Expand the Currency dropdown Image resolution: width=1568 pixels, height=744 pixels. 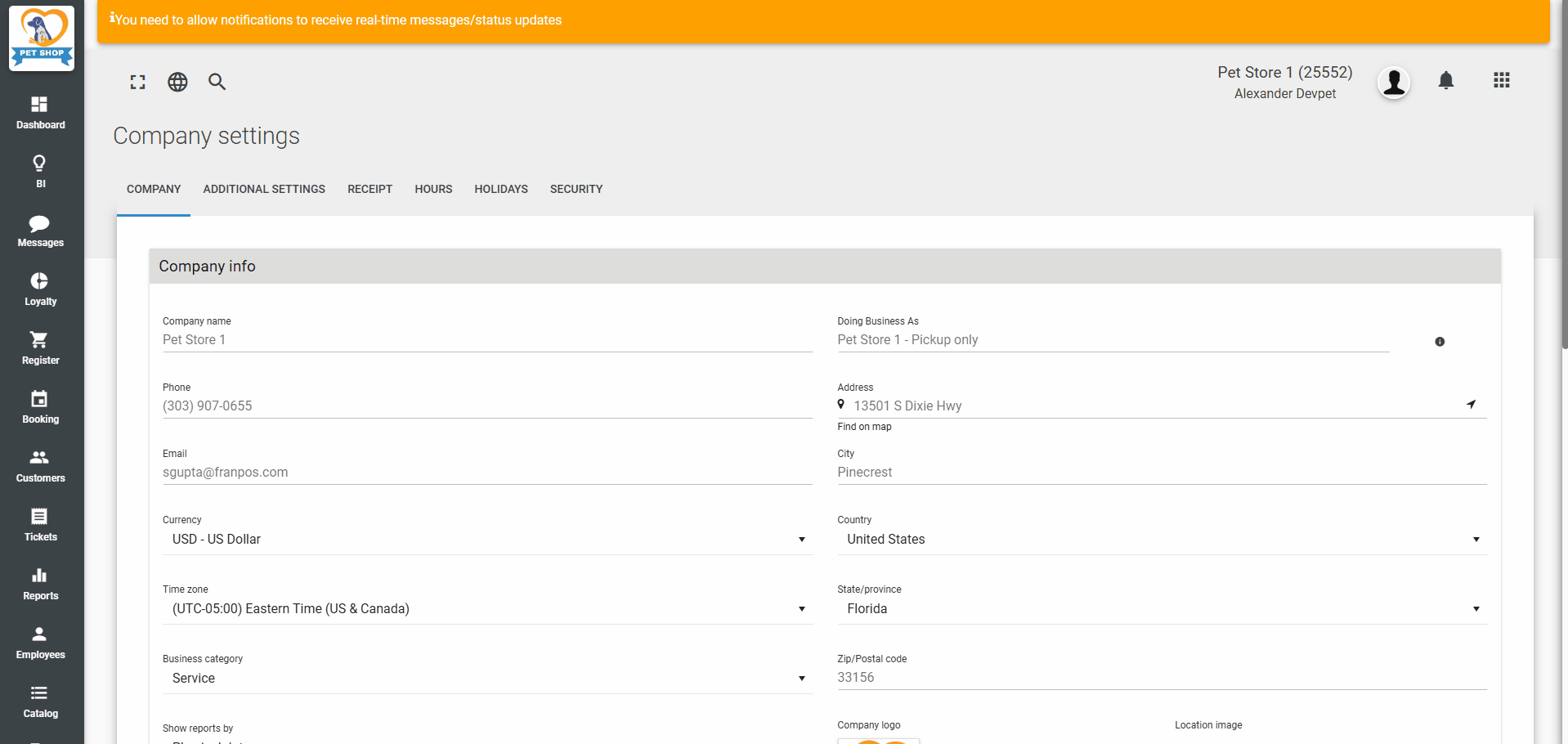pos(487,540)
